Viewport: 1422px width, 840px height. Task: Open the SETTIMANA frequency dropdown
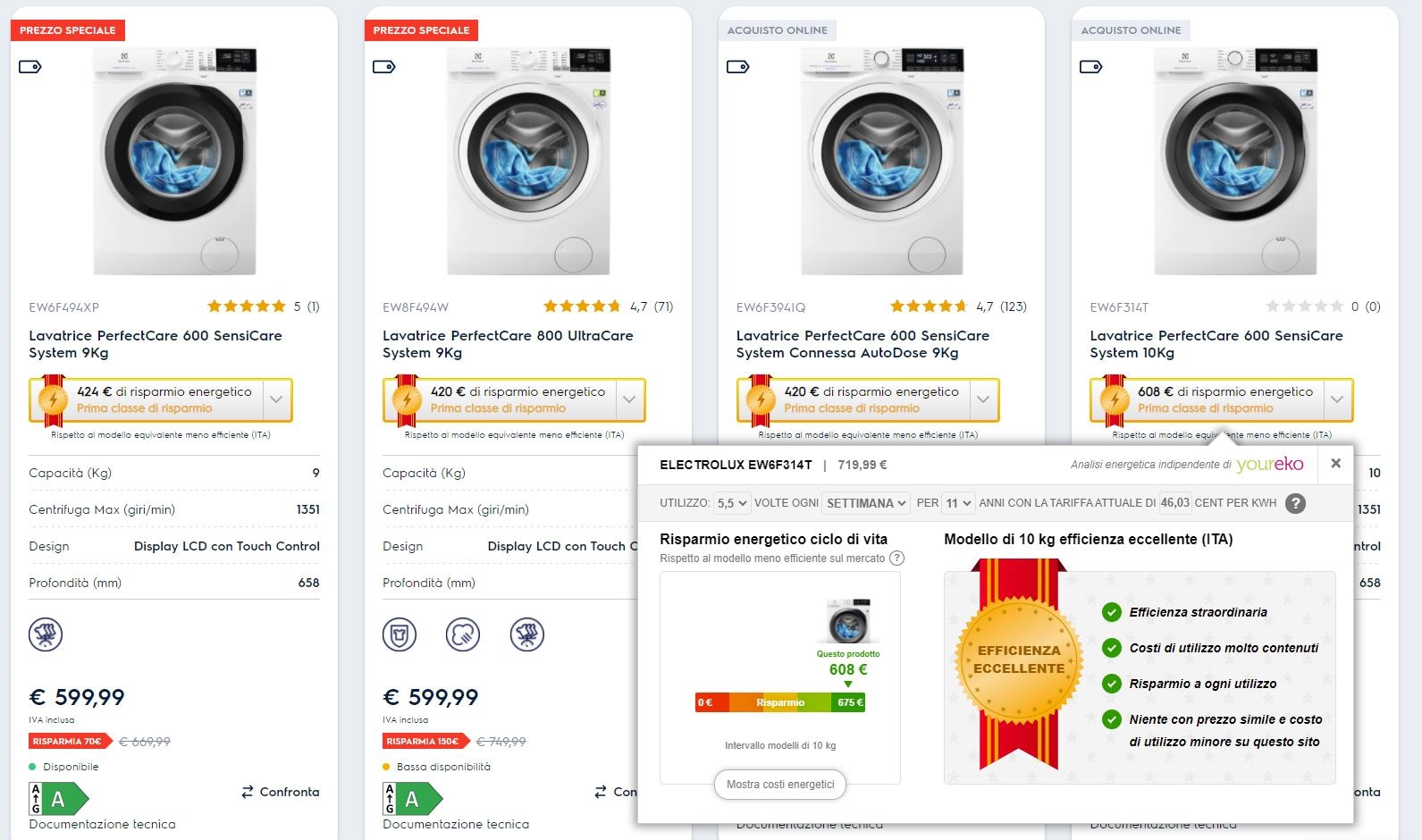coord(866,503)
